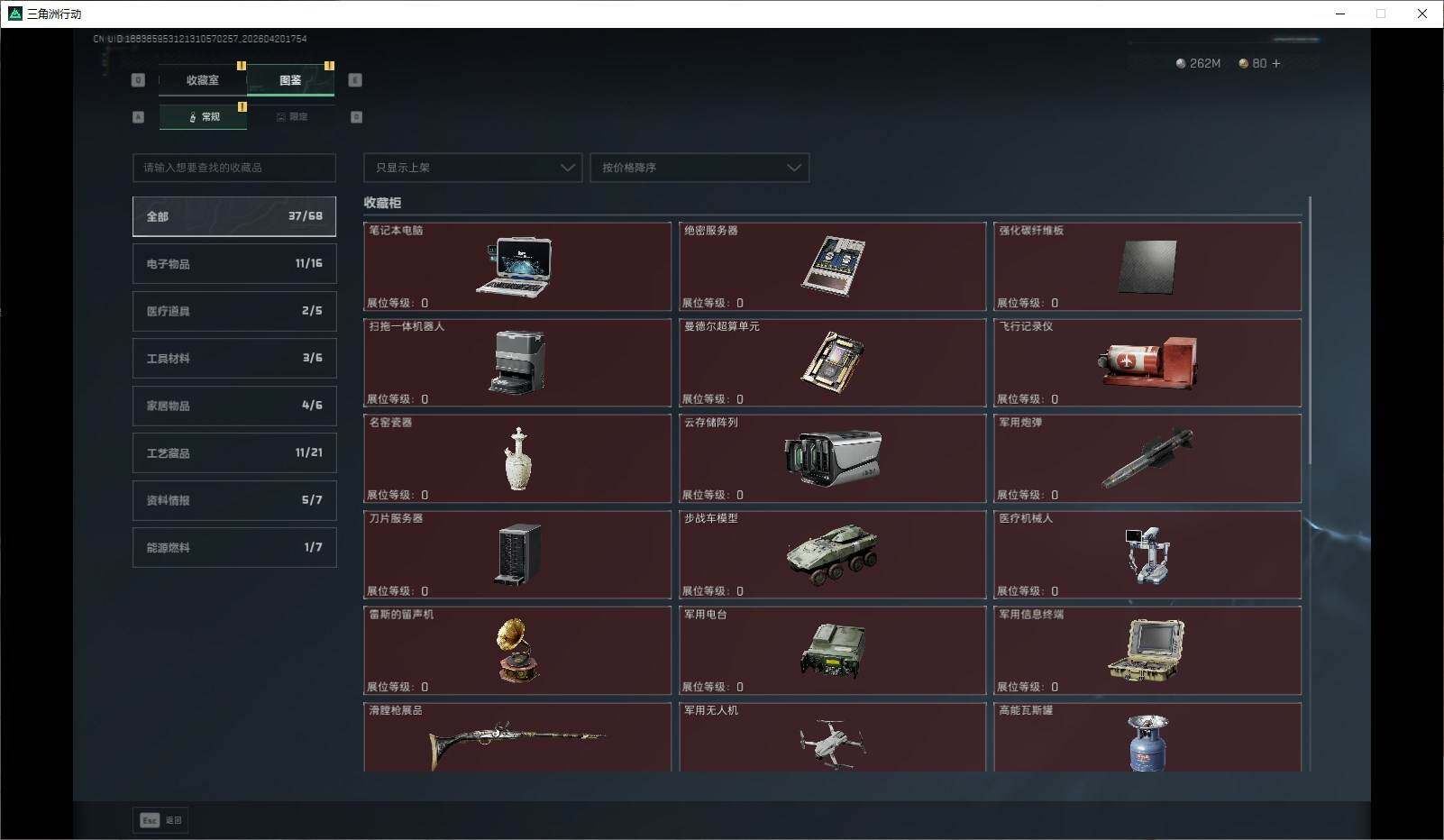Image resolution: width=1444 pixels, height=840 pixels.
Task: Filter by 工艺藏品 category
Action: click(x=234, y=453)
